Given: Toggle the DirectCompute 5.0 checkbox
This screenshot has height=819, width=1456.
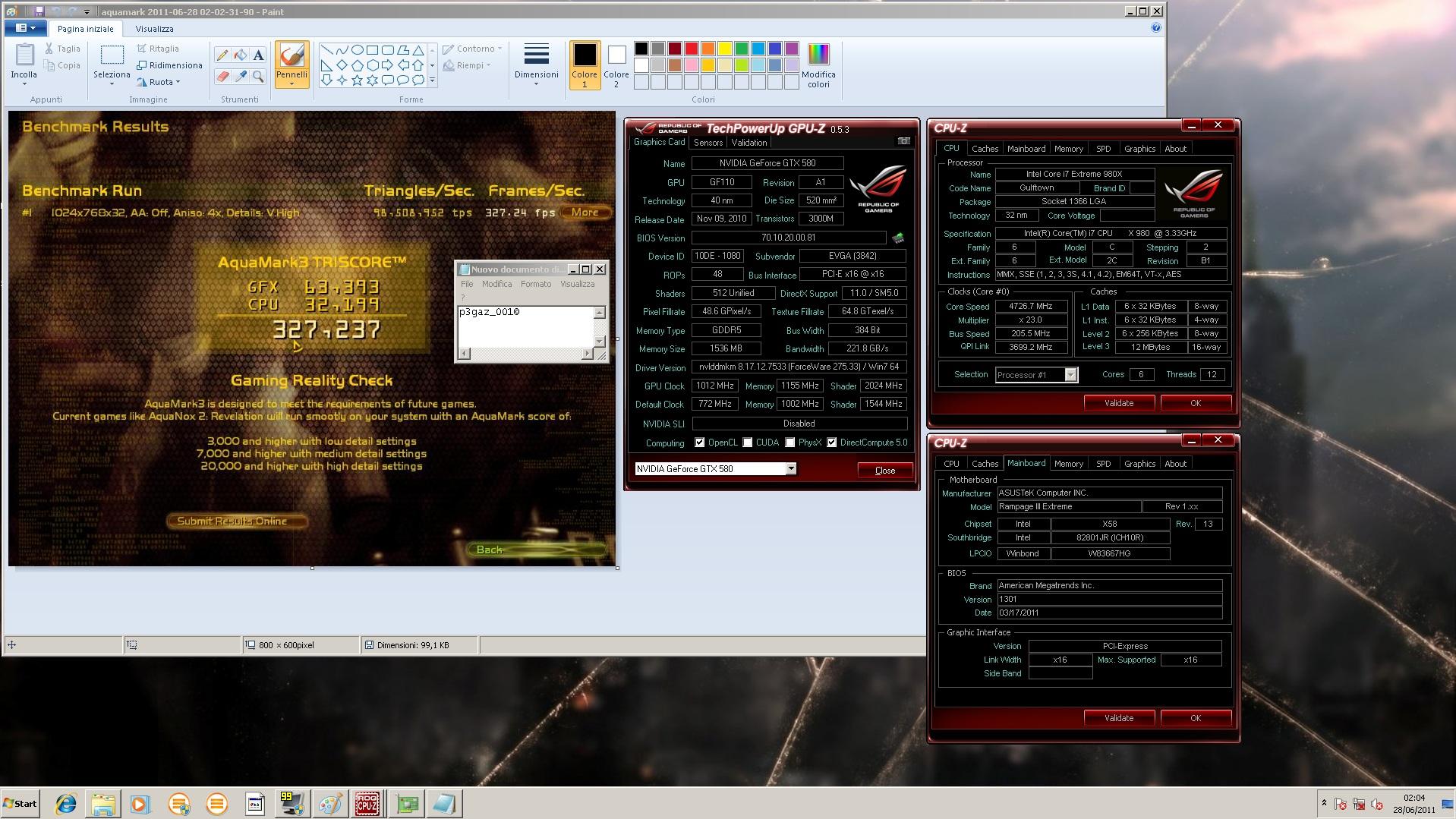Looking at the screenshot, I should pos(832,443).
